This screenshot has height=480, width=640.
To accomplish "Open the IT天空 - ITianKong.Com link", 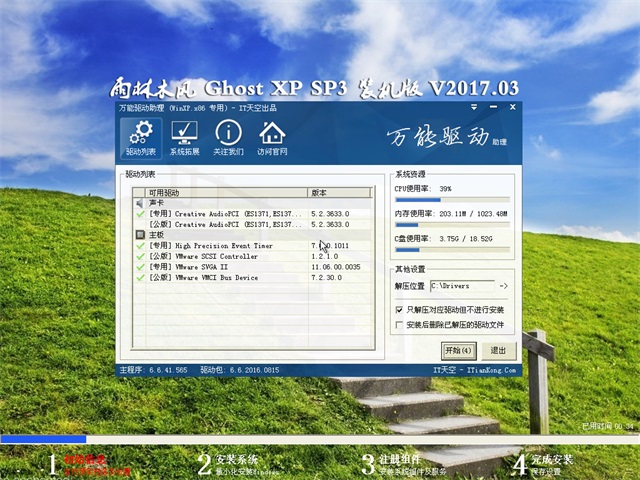I will tap(475, 370).
